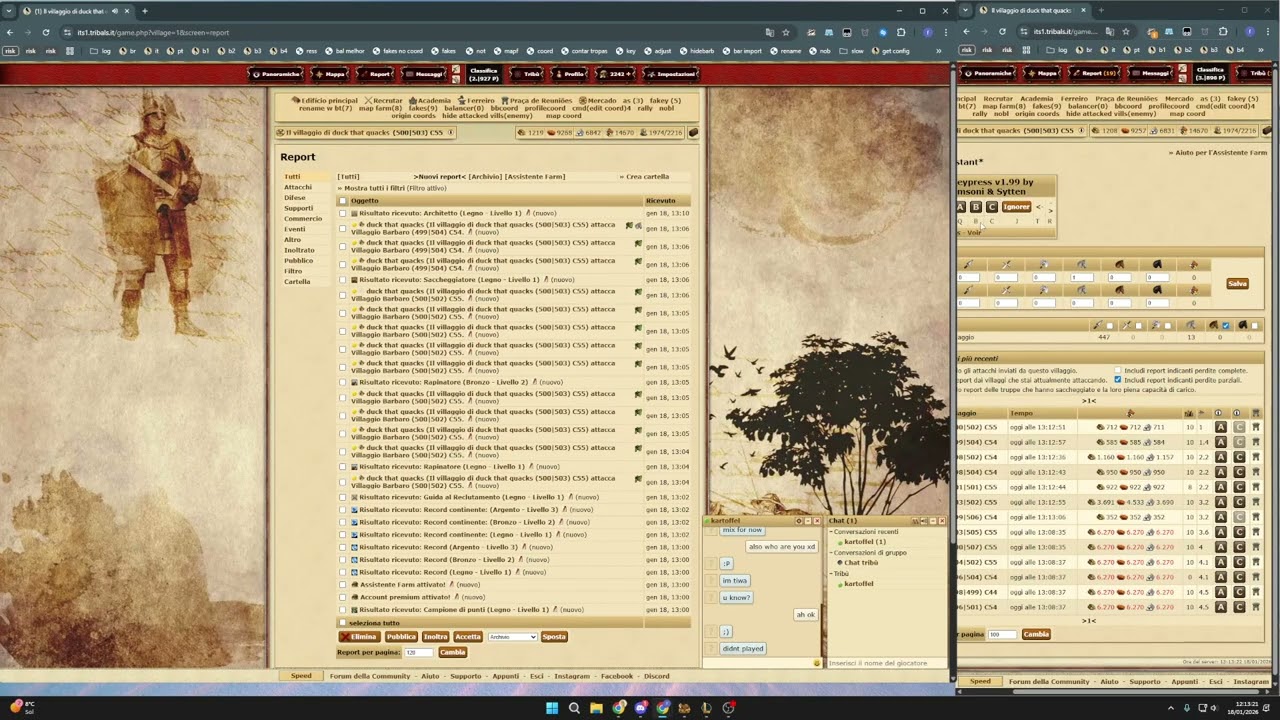Screen dimensions: 1280x720
Task: Open Mappa in the left game window
Action: coord(330,73)
